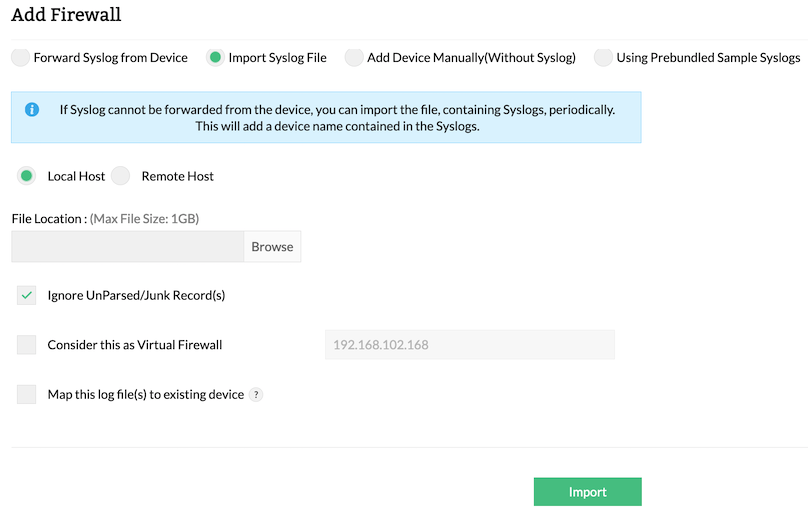Screen dimensions: 808x512
Task: Click the File Location text field
Action: click(128, 247)
